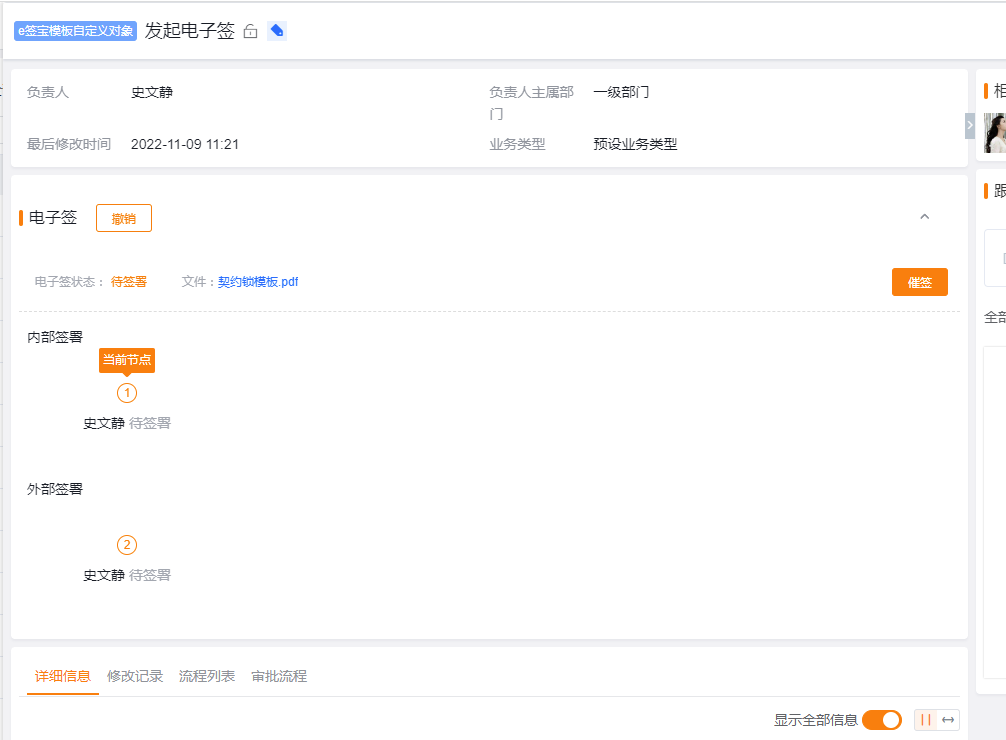Open the 流程列表 tab

[207, 676]
